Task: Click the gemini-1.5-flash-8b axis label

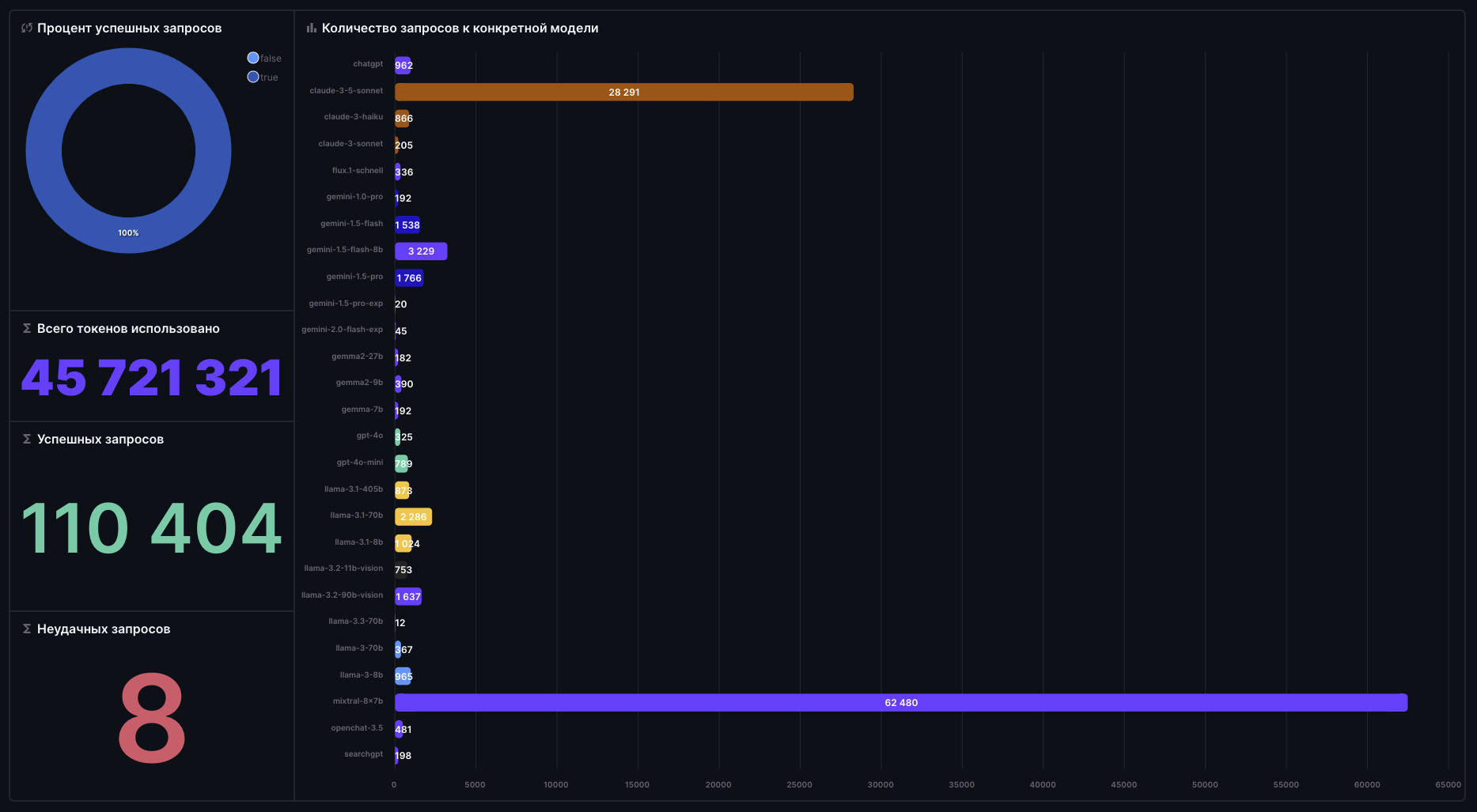Action: coord(345,250)
